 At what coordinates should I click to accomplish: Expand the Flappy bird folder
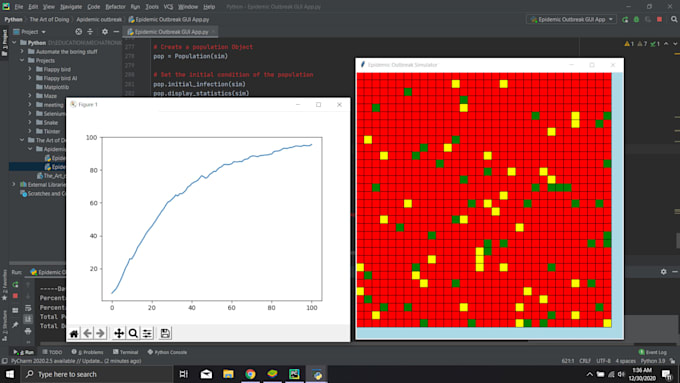[30, 69]
